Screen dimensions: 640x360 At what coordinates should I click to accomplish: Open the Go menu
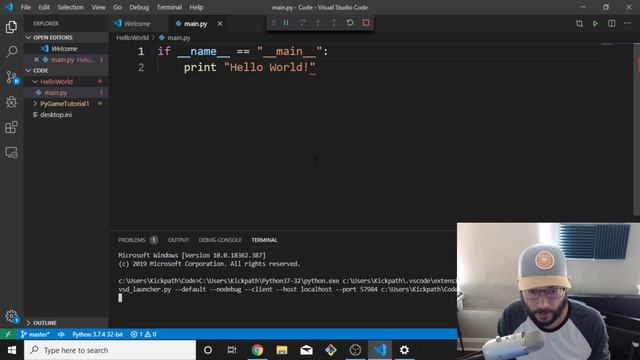point(118,7)
